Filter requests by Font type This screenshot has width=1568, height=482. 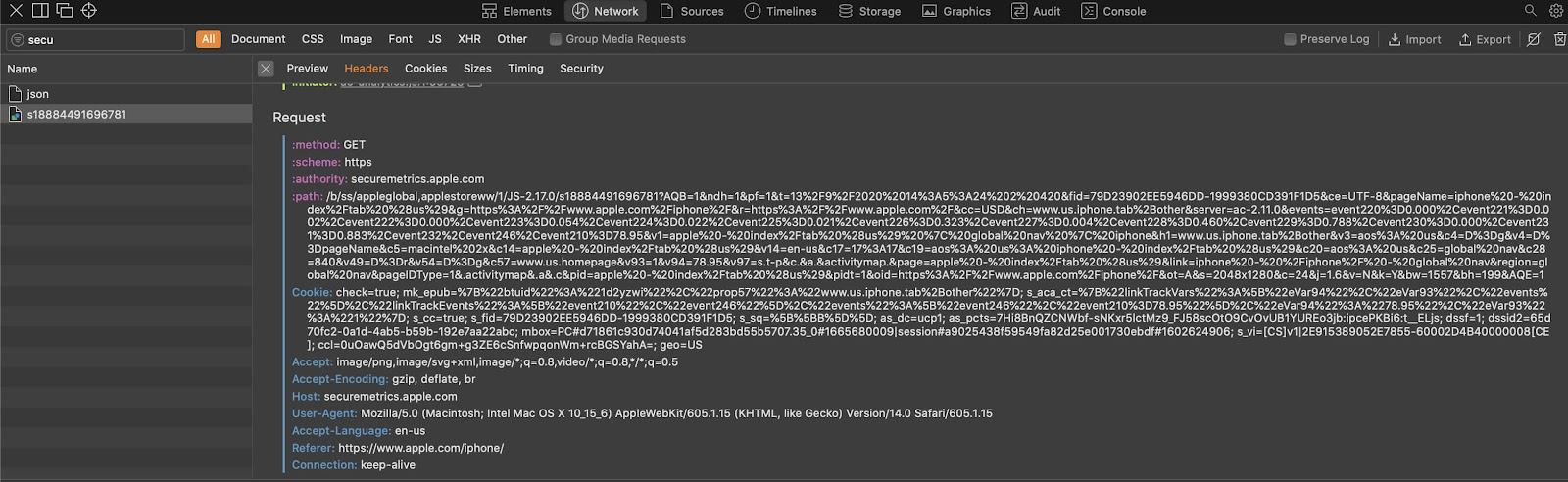pyautogui.click(x=400, y=39)
